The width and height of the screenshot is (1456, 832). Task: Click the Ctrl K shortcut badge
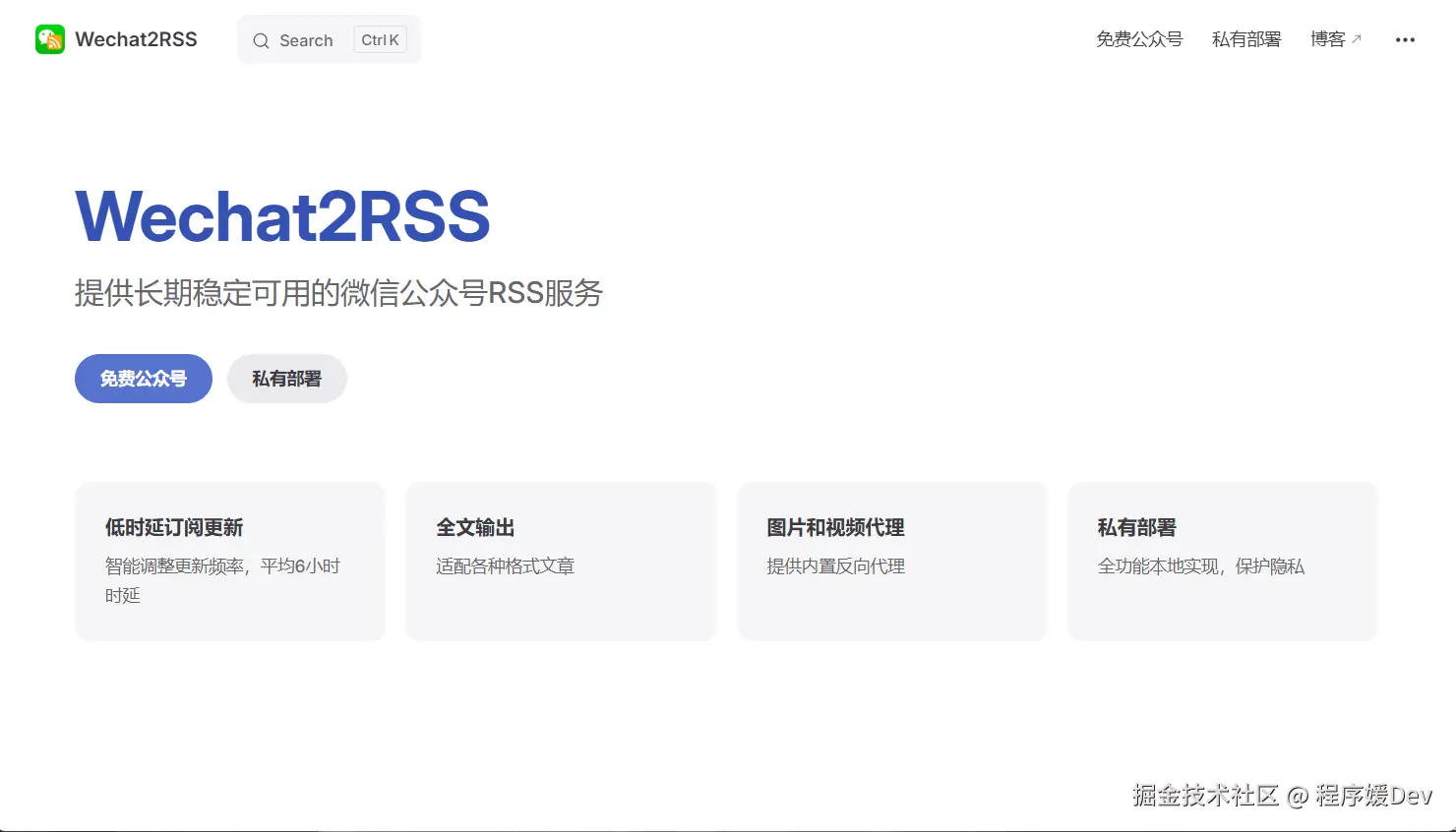pyautogui.click(x=380, y=40)
